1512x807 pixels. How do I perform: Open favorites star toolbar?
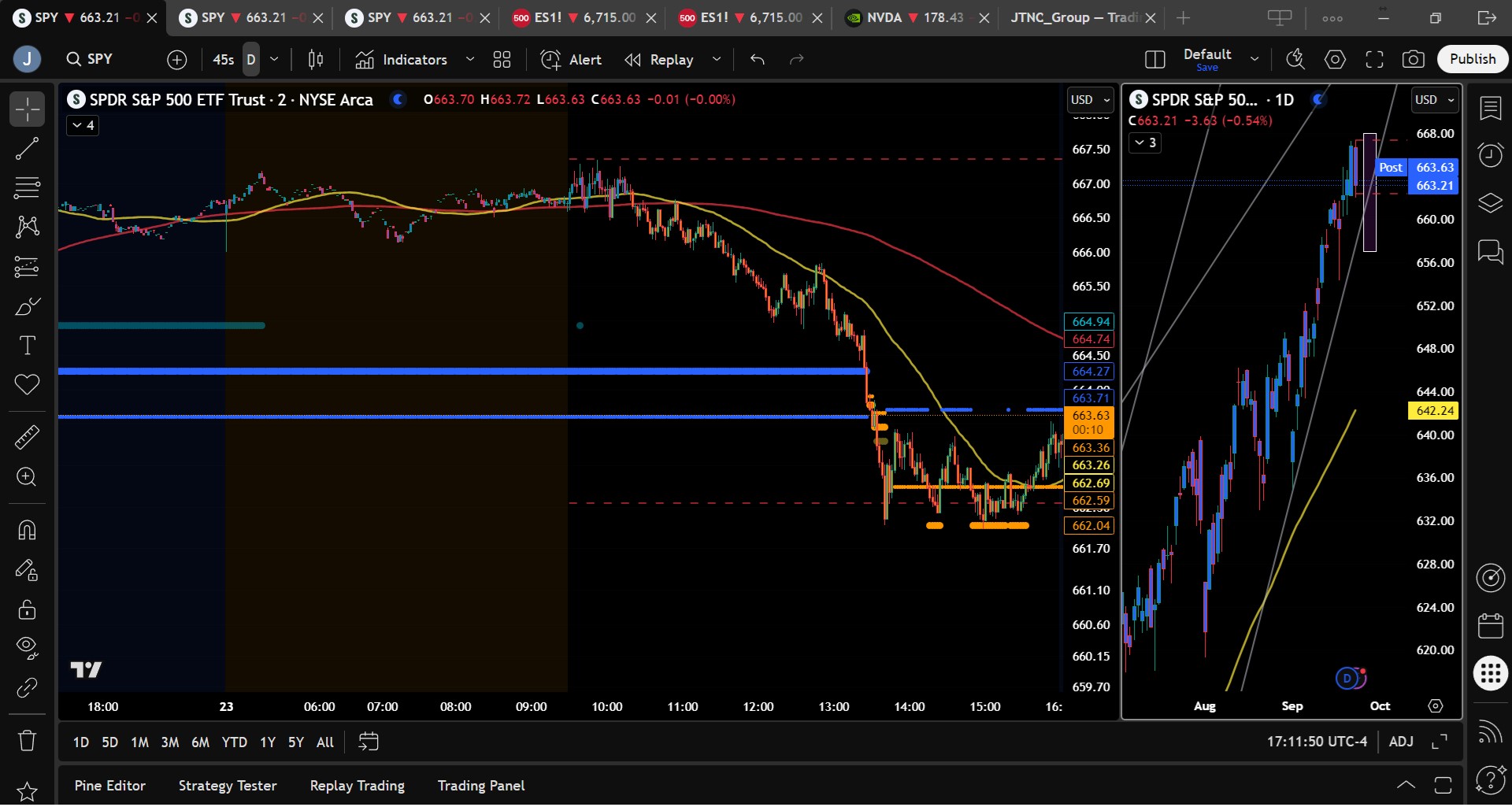click(x=27, y=790)
